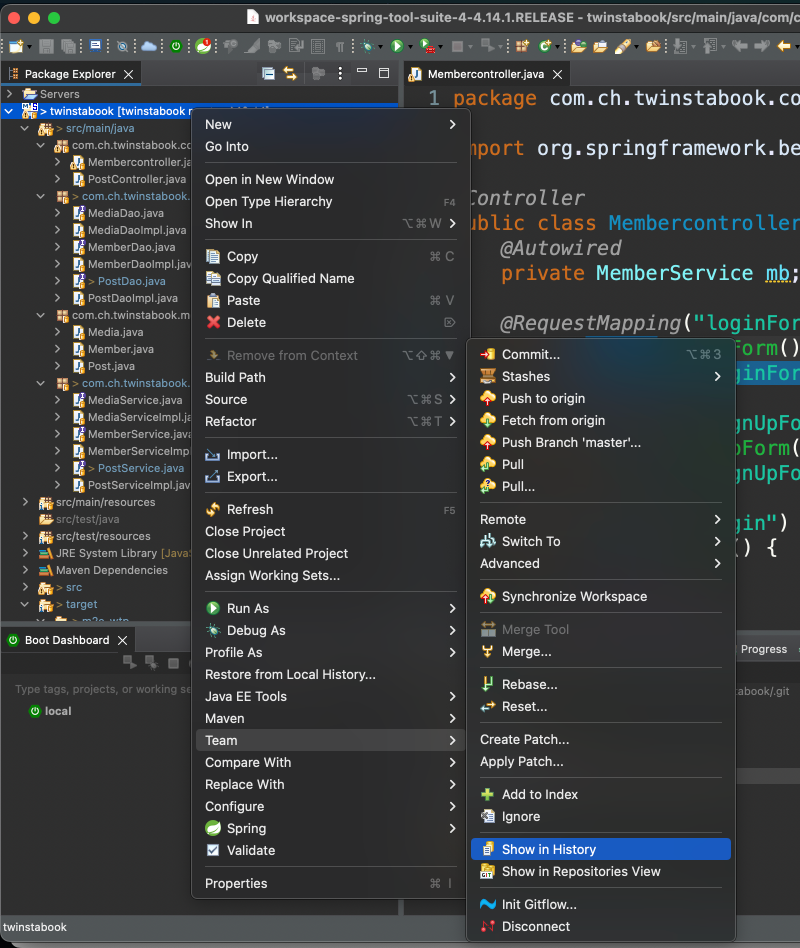Click the cloud icon in the toolbar

(149, 46)
